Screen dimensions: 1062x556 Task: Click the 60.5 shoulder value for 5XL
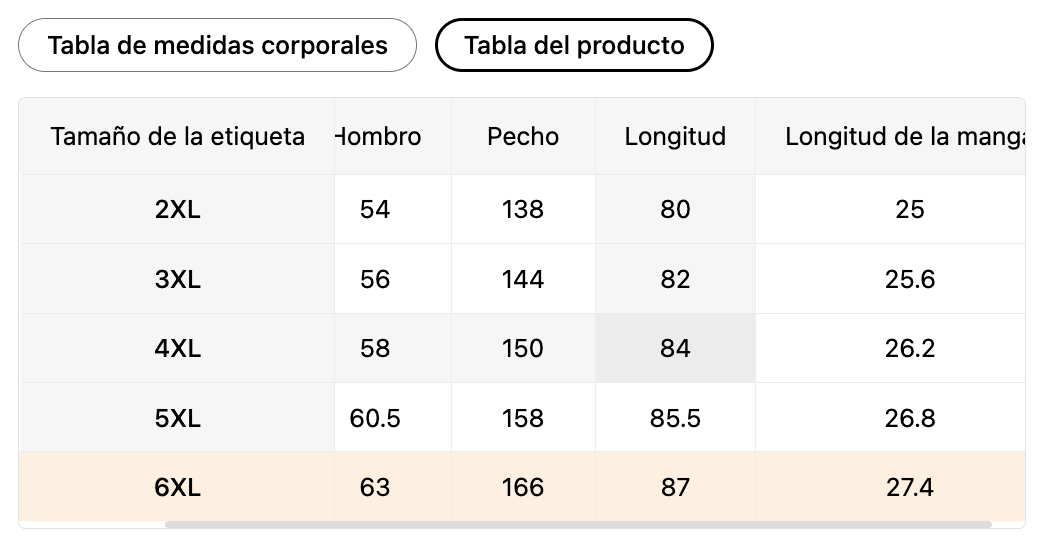tap(375, 418)
